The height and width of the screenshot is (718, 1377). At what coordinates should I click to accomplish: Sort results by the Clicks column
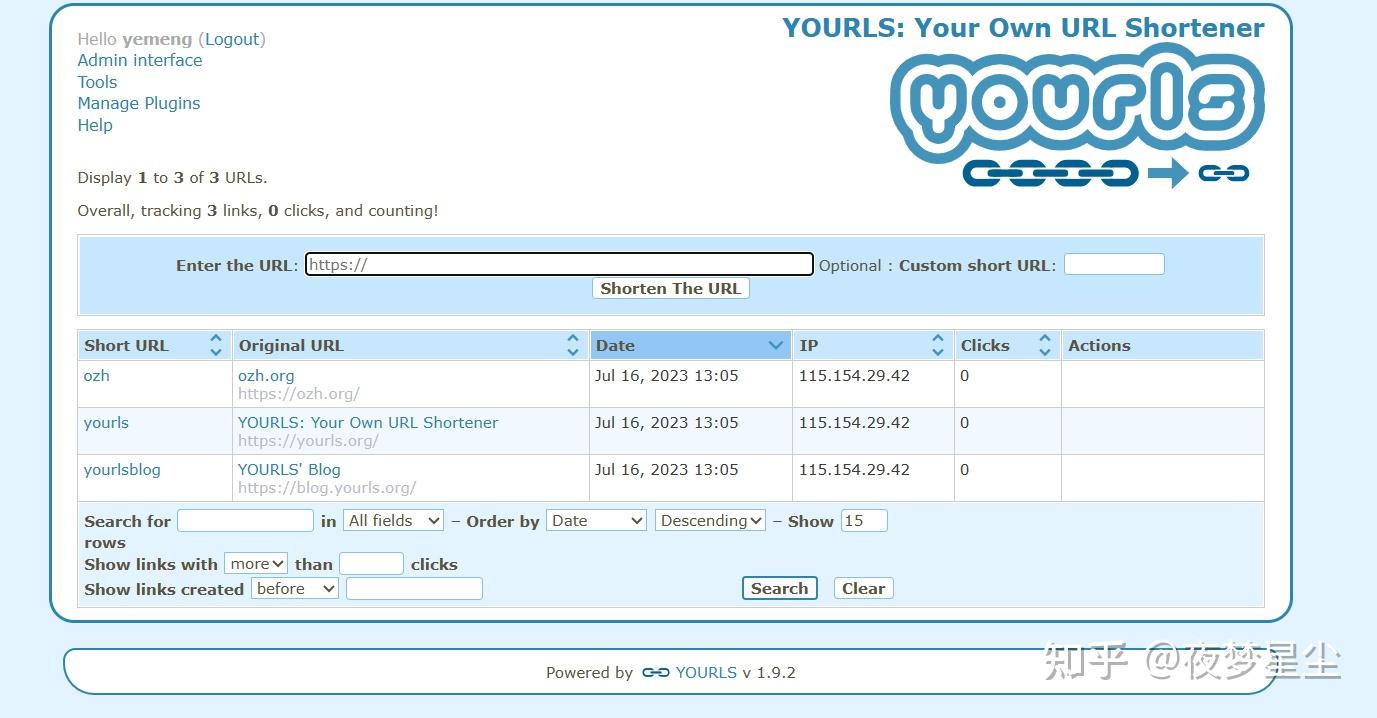tap(1044, 345)
